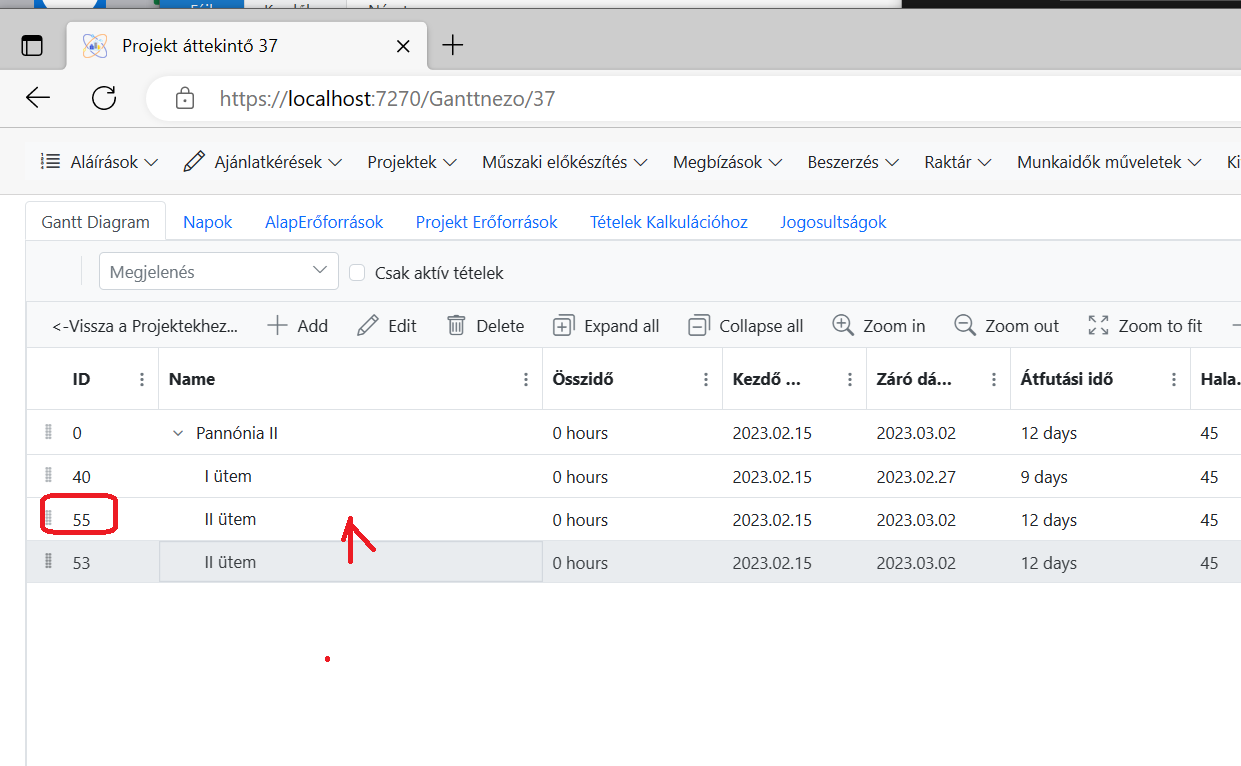1241x766 pixels.
Task: Switch to the Napok tab
Action: coord(207,222)
